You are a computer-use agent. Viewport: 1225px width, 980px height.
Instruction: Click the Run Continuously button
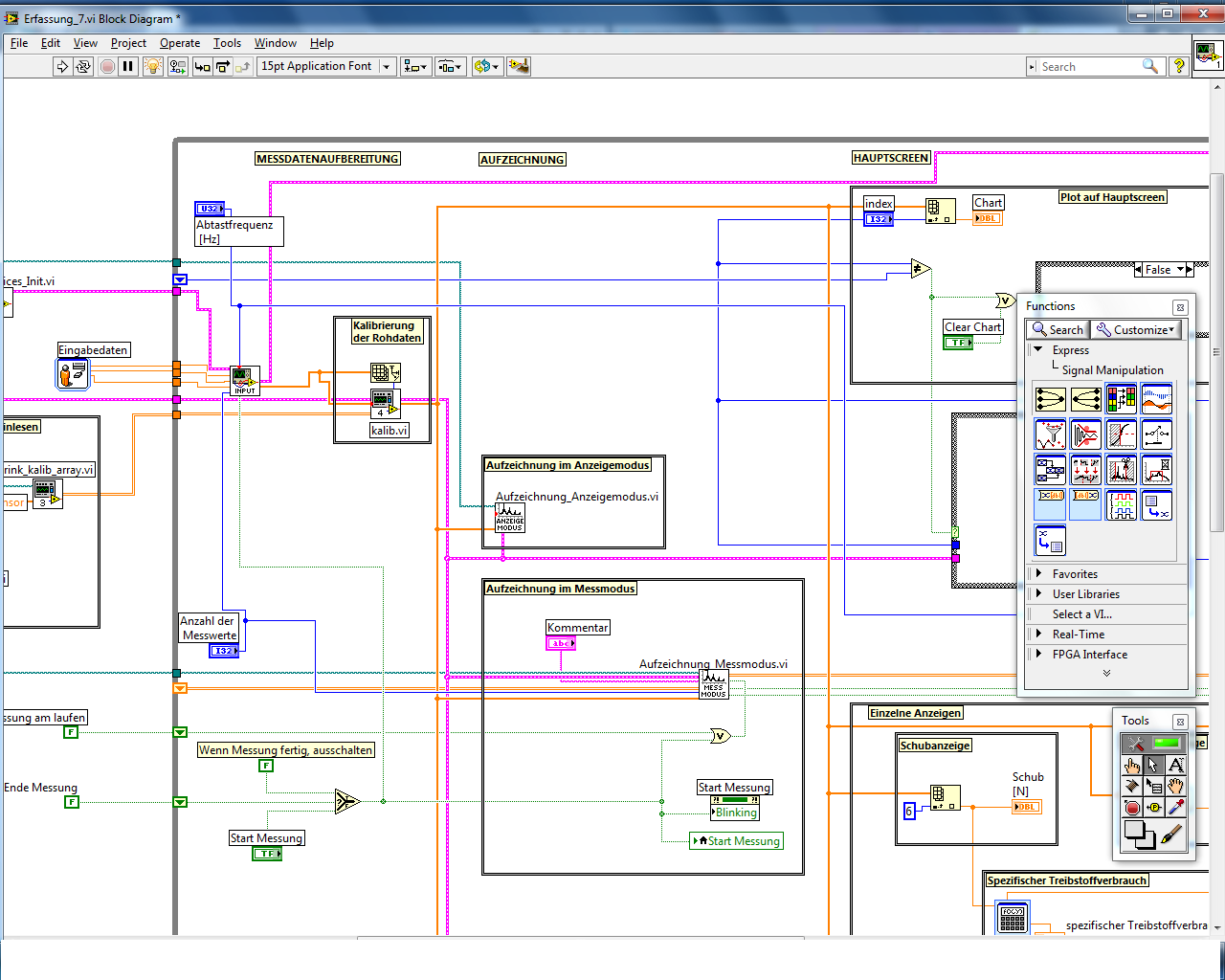(83, 66)
